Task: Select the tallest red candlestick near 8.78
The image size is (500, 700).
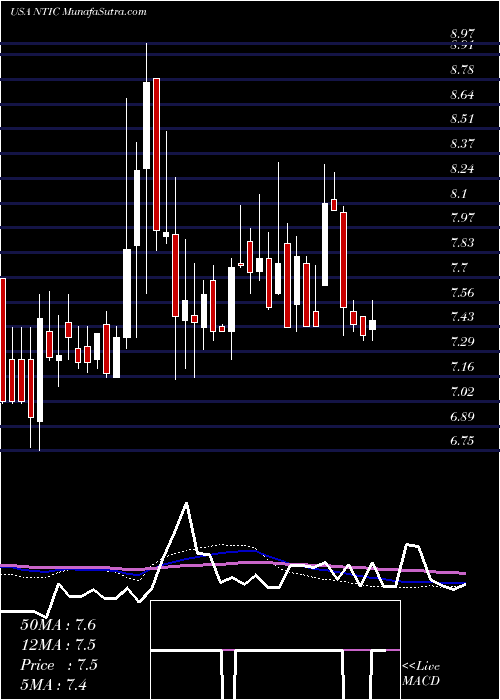Action: (156, 154)
